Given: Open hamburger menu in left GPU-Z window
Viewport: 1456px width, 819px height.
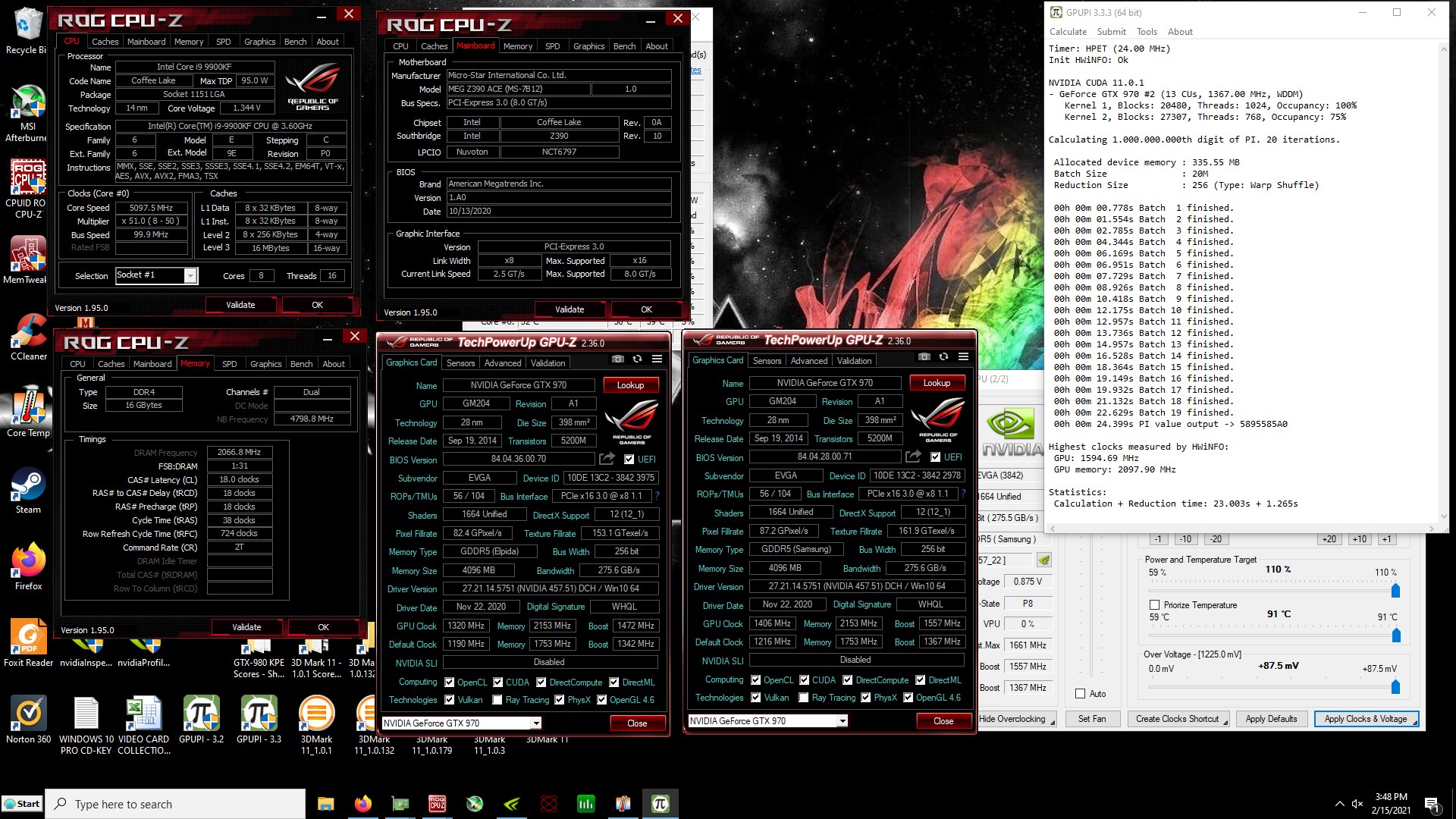Looking at the screenshot, I should tap(657, 359).
